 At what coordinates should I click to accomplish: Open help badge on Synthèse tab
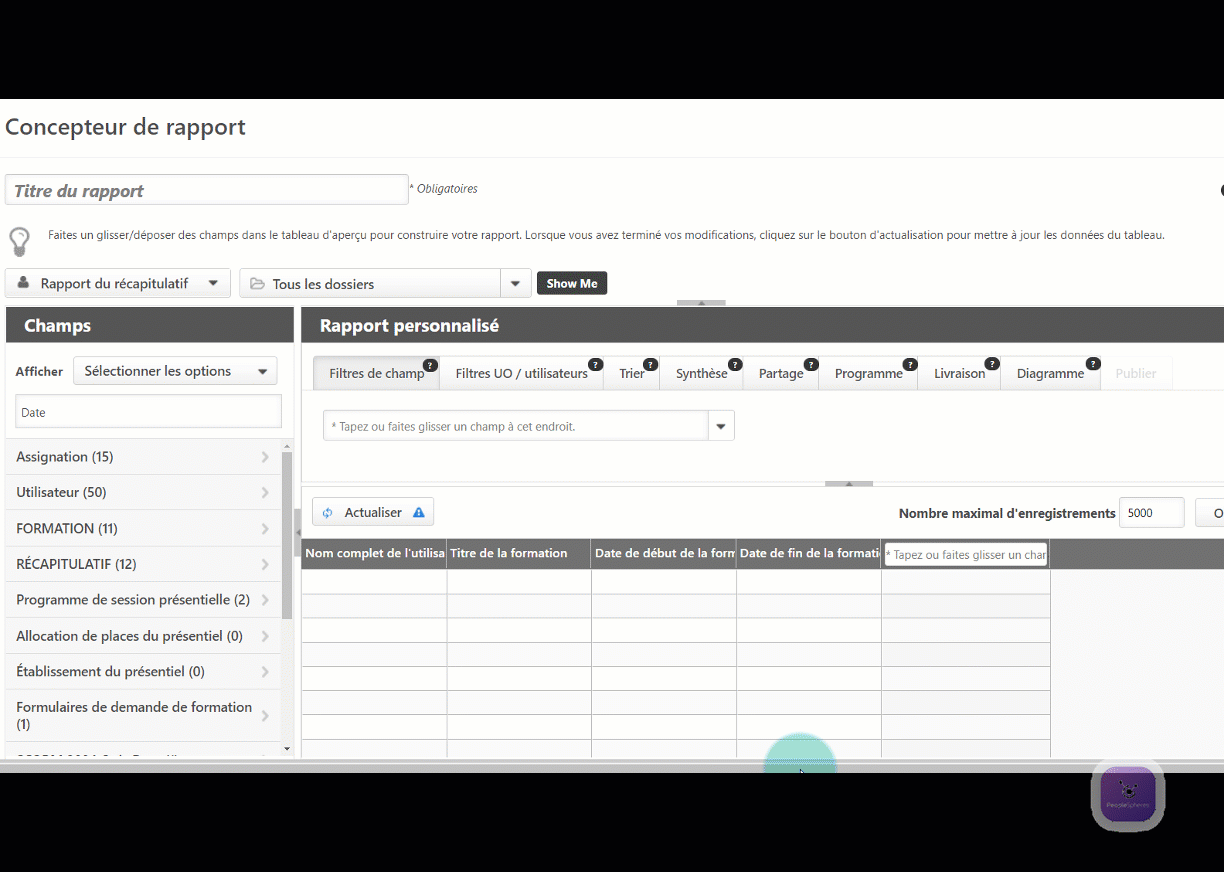tap(735, 365)
